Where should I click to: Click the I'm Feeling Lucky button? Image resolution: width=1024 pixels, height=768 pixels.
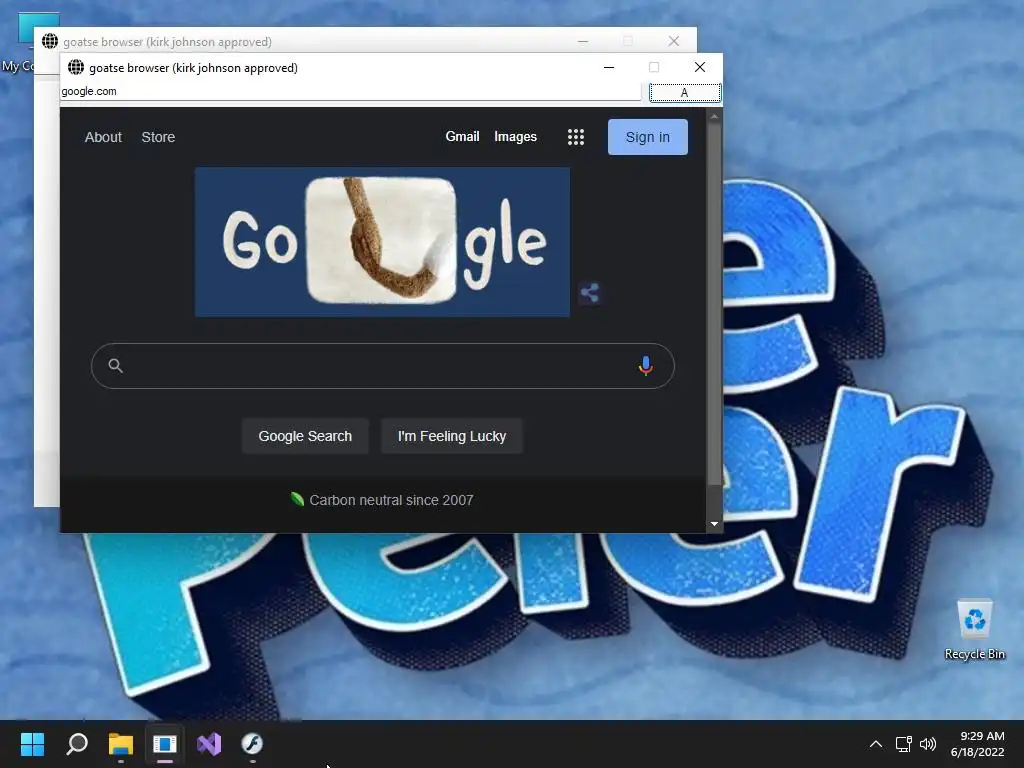pyautogui.click(x=452, y=436)
